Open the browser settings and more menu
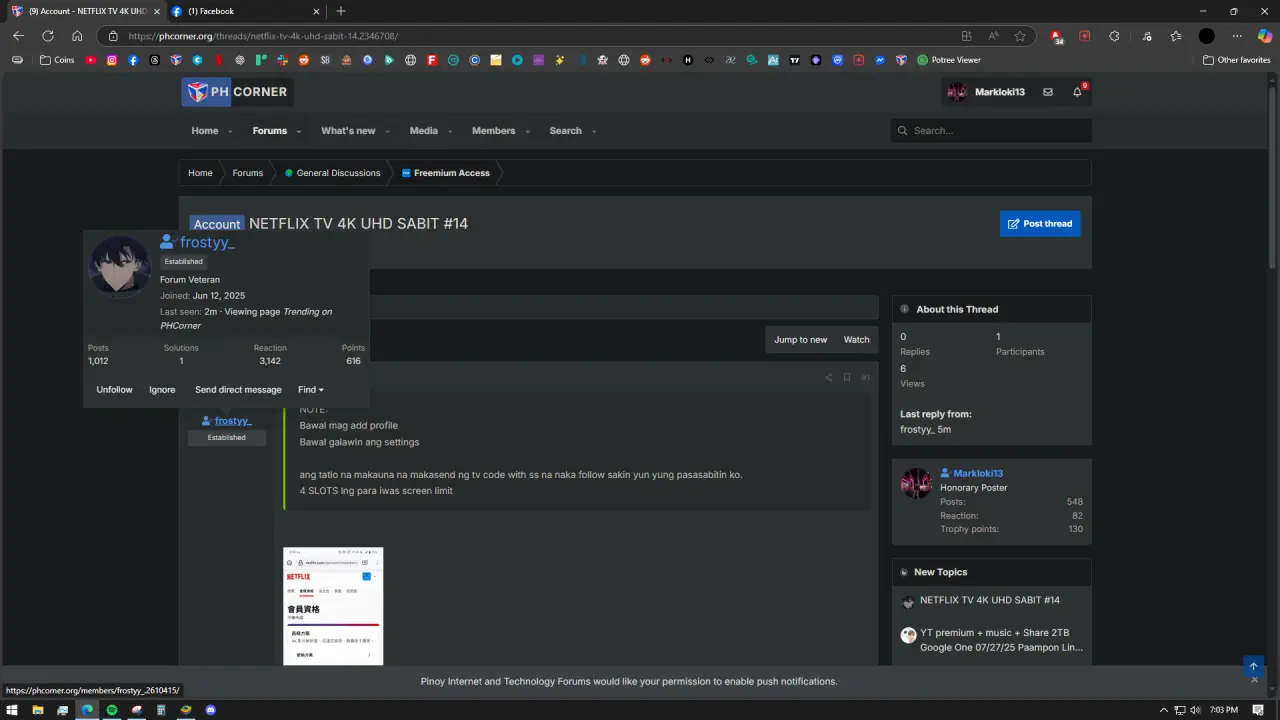 click(1237, 36)
